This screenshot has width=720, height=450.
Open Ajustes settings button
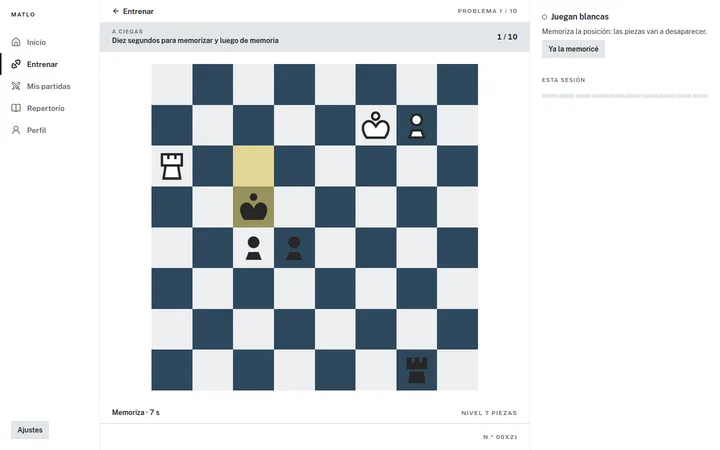(x=30, y=430)
